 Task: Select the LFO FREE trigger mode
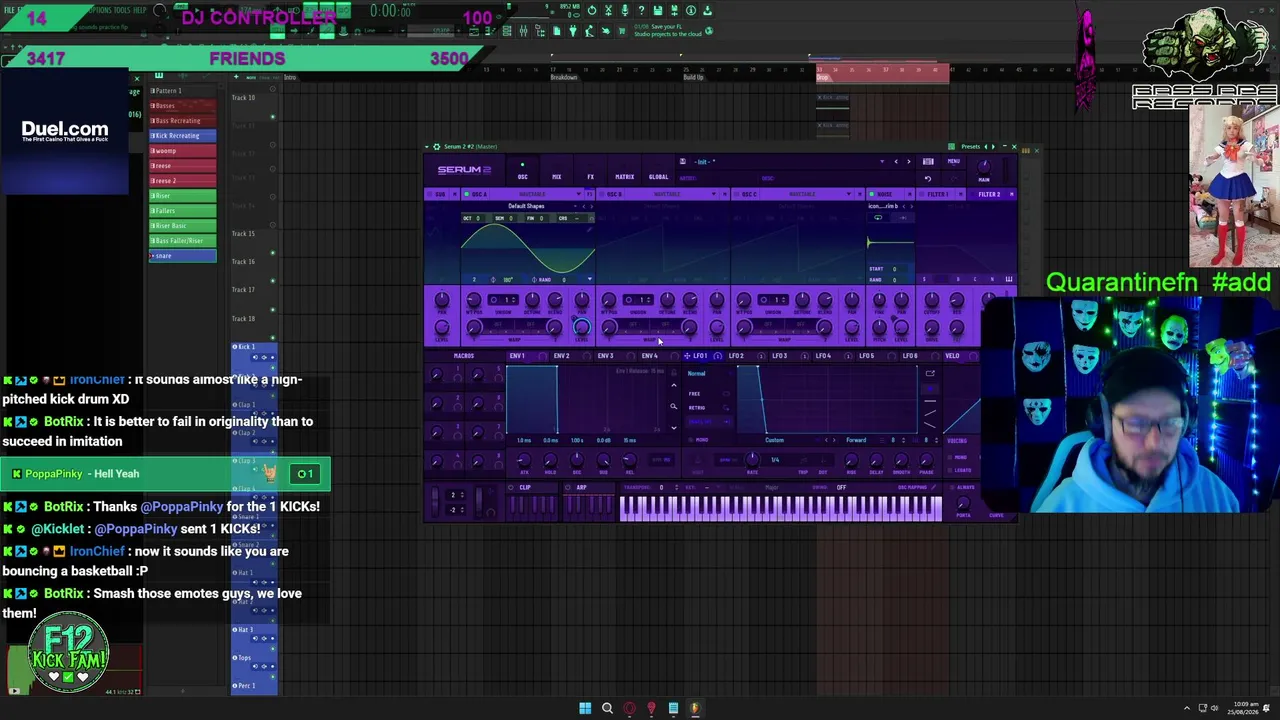click(695, 394)
